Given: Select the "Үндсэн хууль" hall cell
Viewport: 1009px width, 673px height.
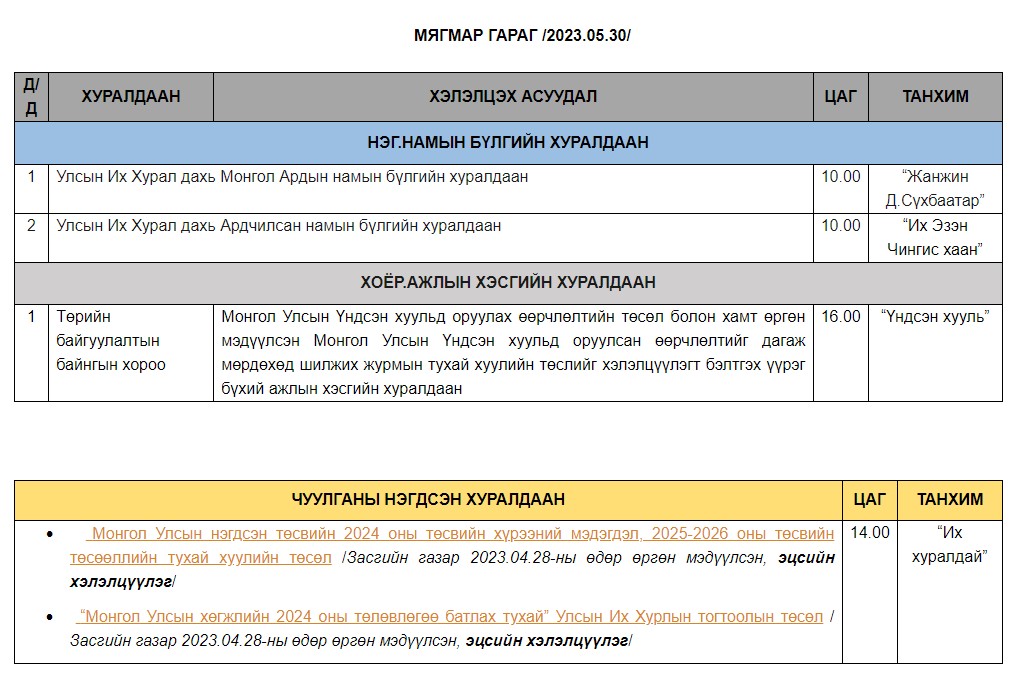Looking at the screenshot, I should tap(935, 317).
